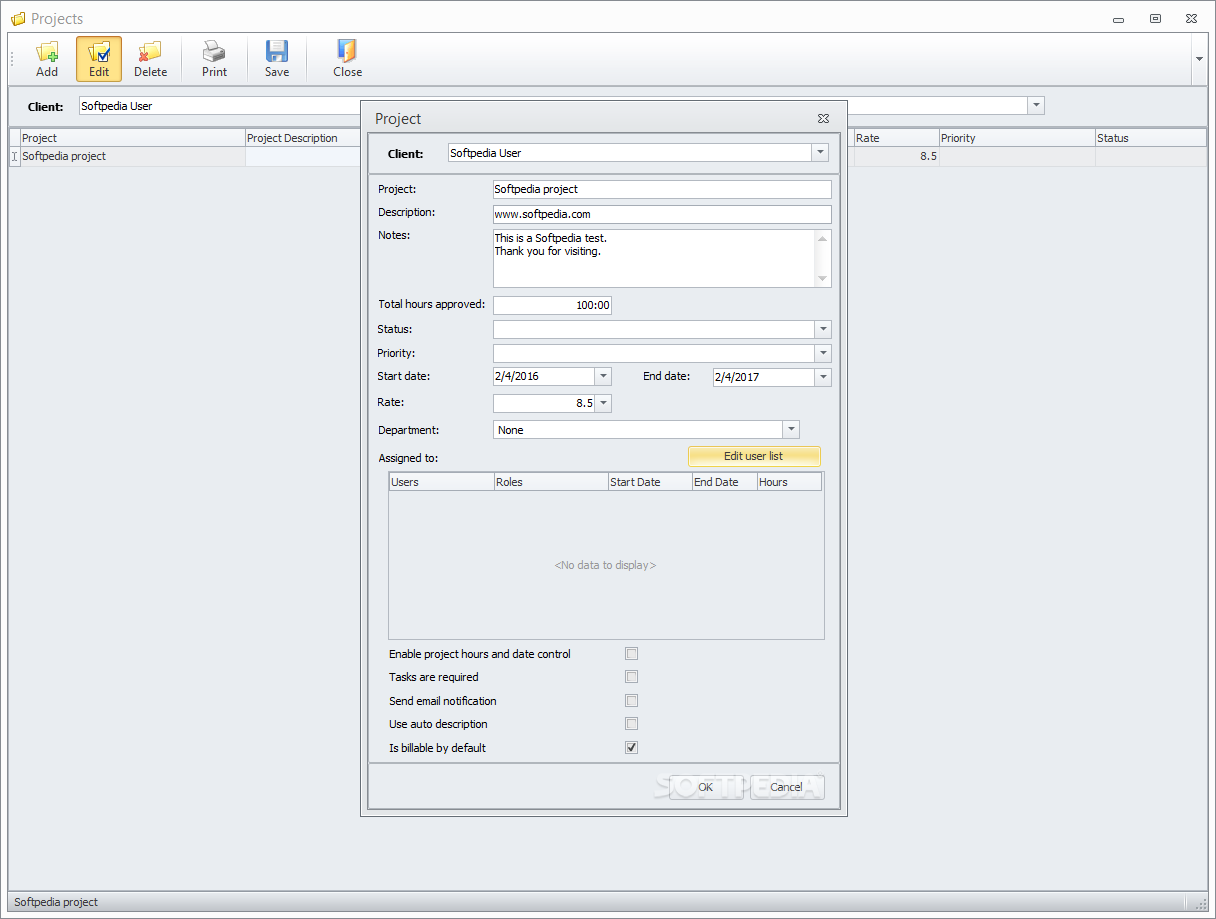Click the Projects window title folder icon

(18, 18)
